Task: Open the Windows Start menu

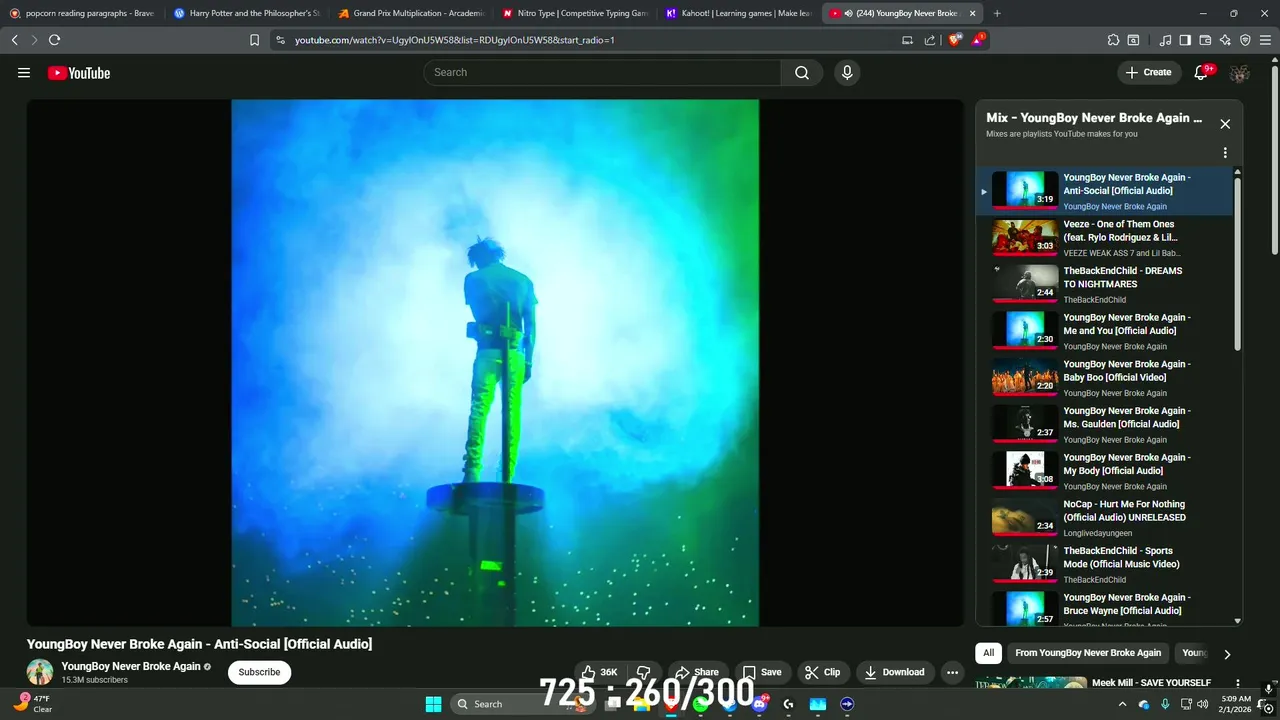Action: pyautogui.click(x=433, y=704)
